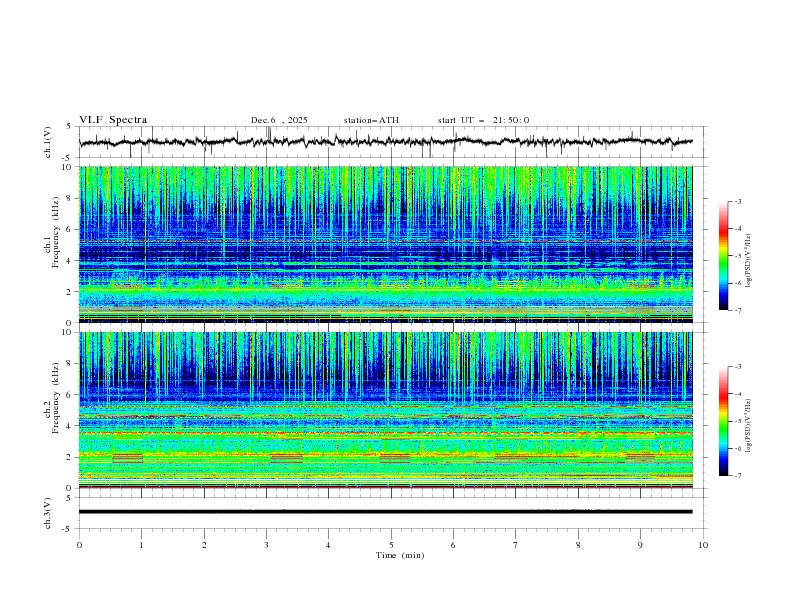Click the 'ch.3(V)' axis label

pos(48,513)
